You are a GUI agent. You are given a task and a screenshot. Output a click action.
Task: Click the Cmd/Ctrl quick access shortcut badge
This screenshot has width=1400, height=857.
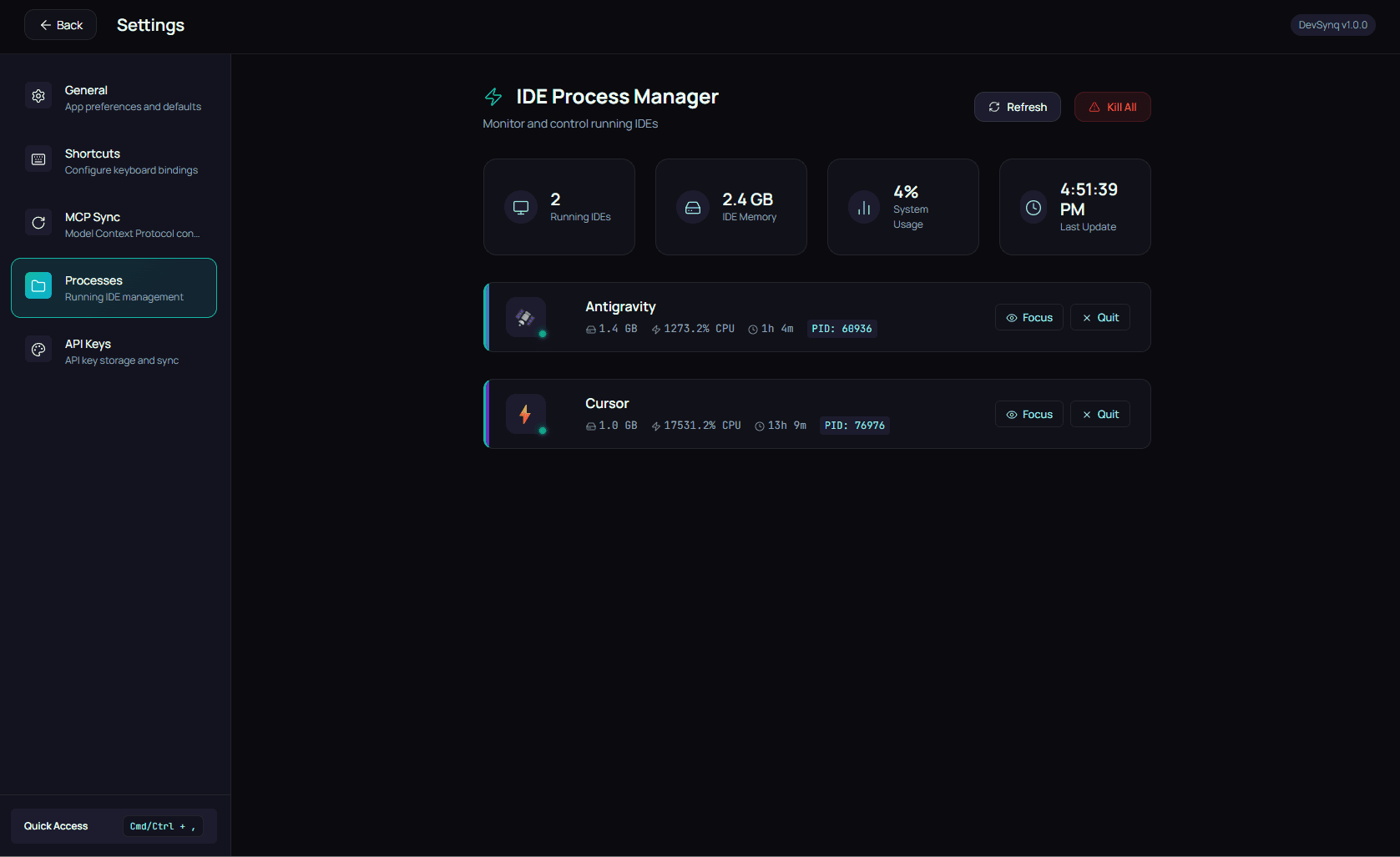point(162,826)
